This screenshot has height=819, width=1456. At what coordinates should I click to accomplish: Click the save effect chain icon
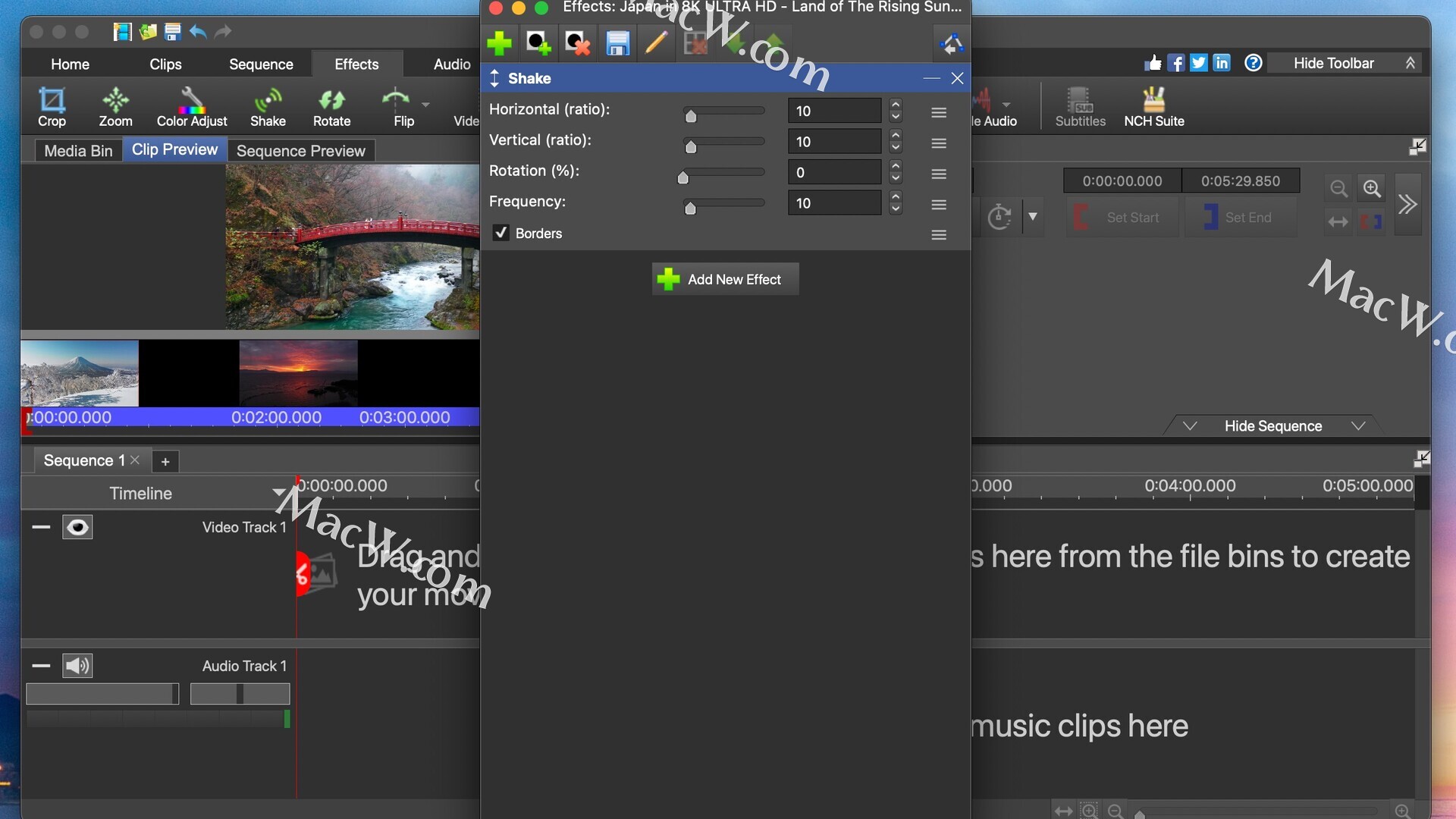pos(617,43)
